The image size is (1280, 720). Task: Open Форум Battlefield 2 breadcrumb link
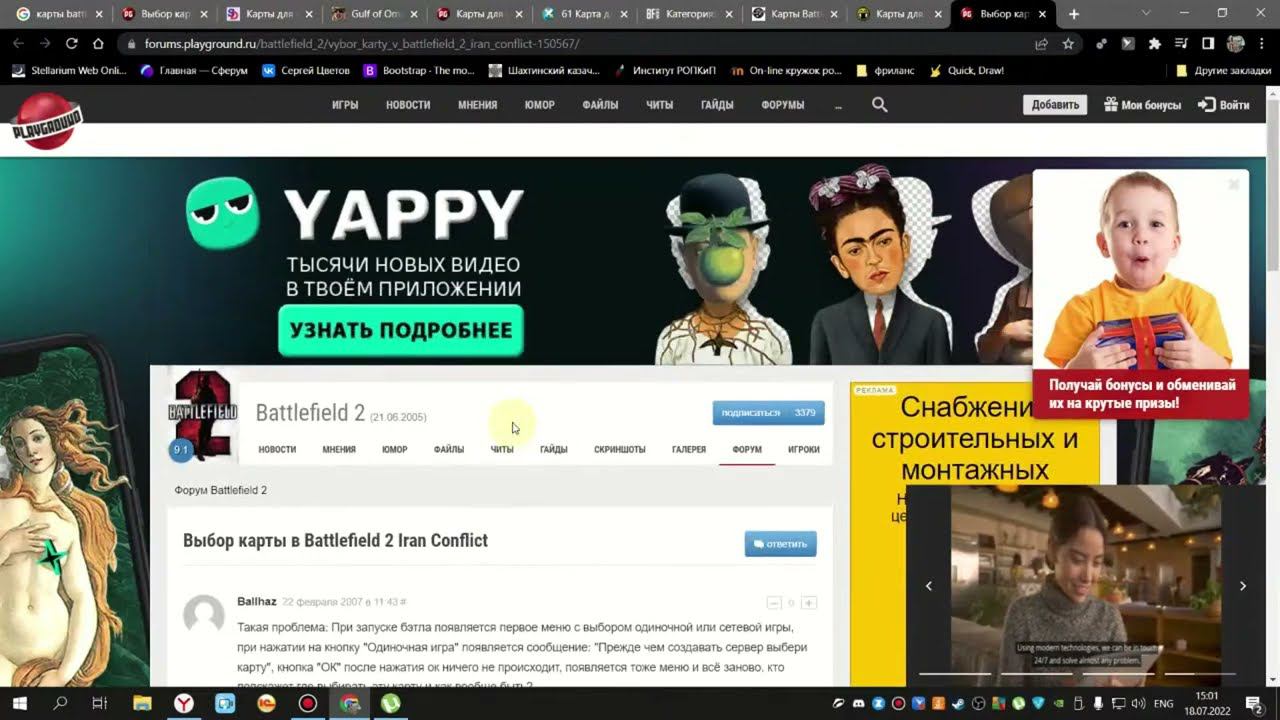coord(221,490)
